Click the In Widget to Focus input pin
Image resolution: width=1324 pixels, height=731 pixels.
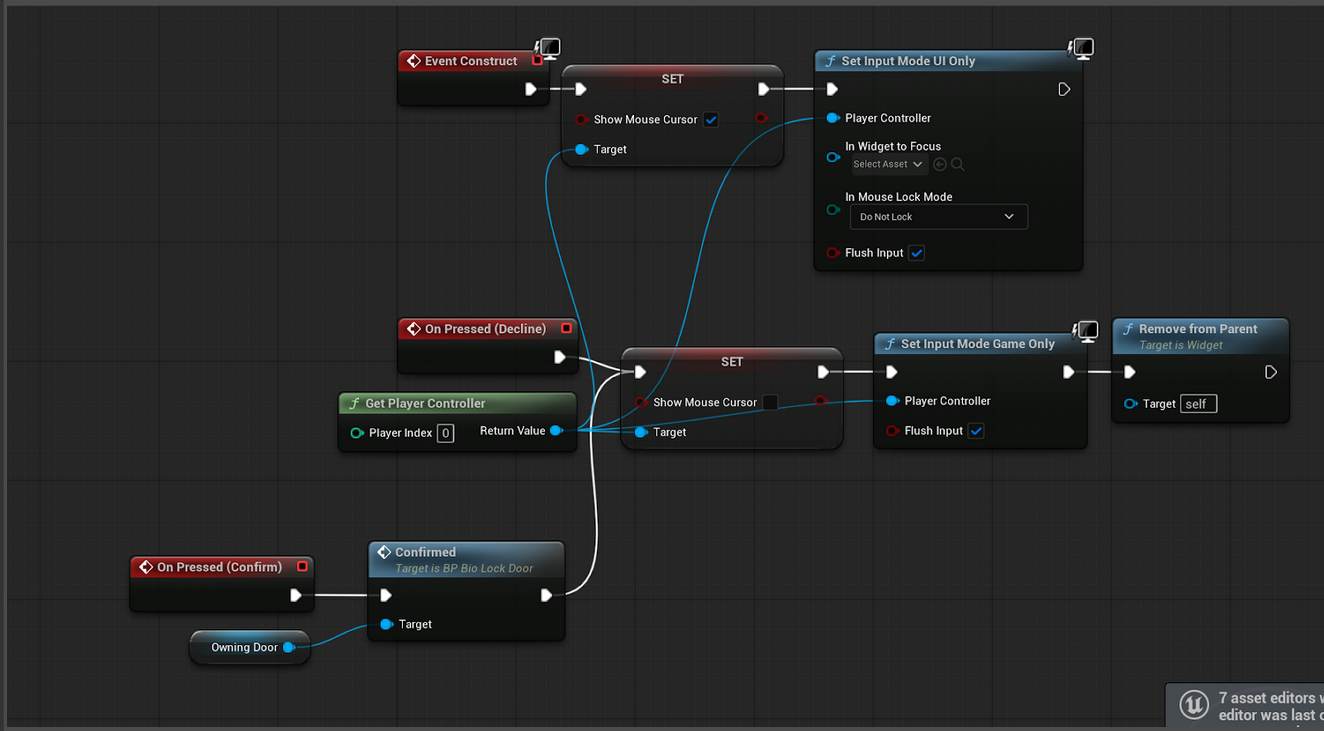[x=833, y=157]
